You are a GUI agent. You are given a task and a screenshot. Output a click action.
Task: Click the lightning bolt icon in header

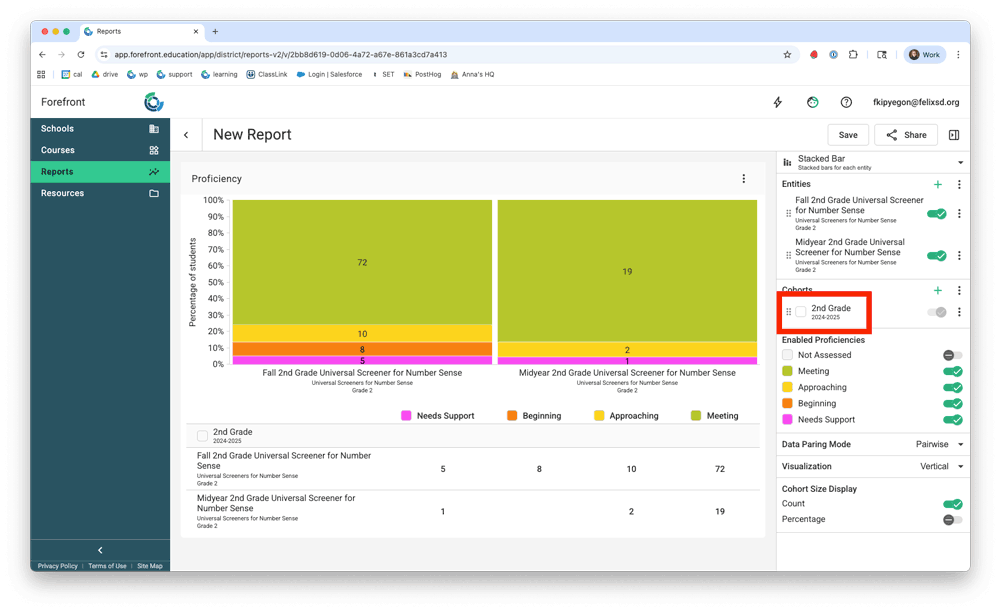pos(778,102)
